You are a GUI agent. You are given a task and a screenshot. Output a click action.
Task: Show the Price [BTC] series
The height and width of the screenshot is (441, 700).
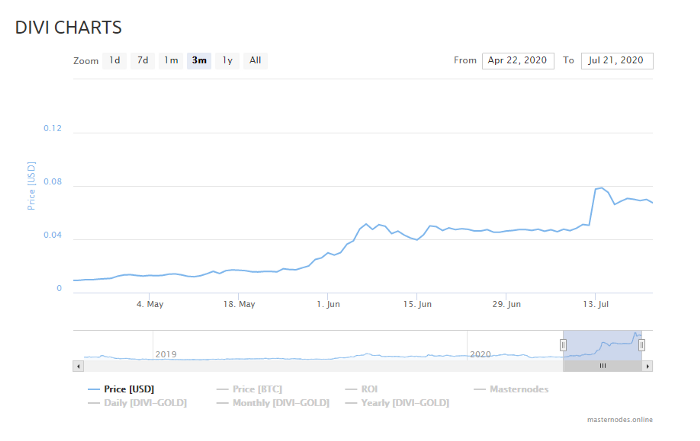click(249, 389)
